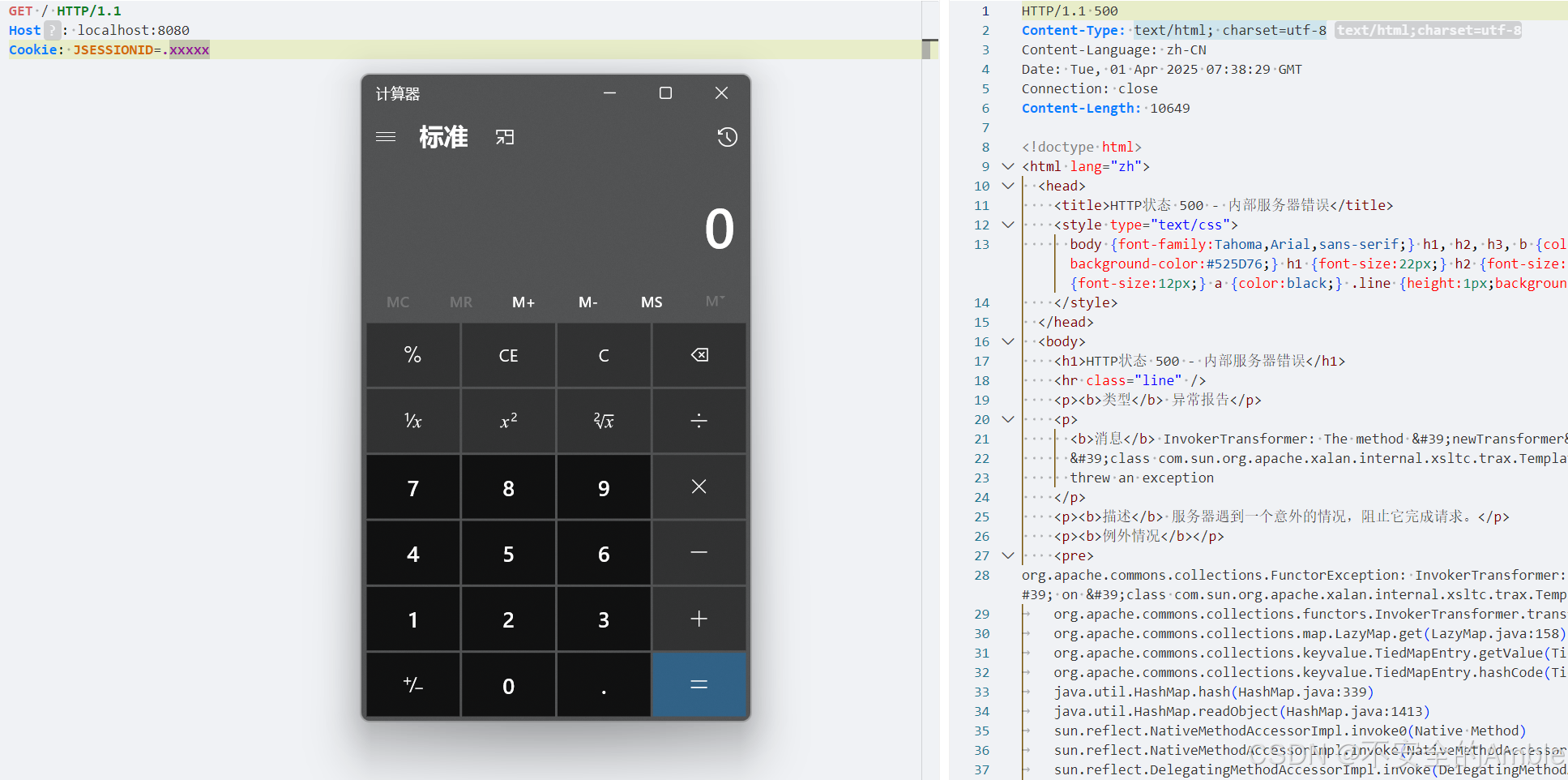Toggle calculator keep-on-top mode icon
This screenshot has width=1568, height=780.
pos(505,137)
